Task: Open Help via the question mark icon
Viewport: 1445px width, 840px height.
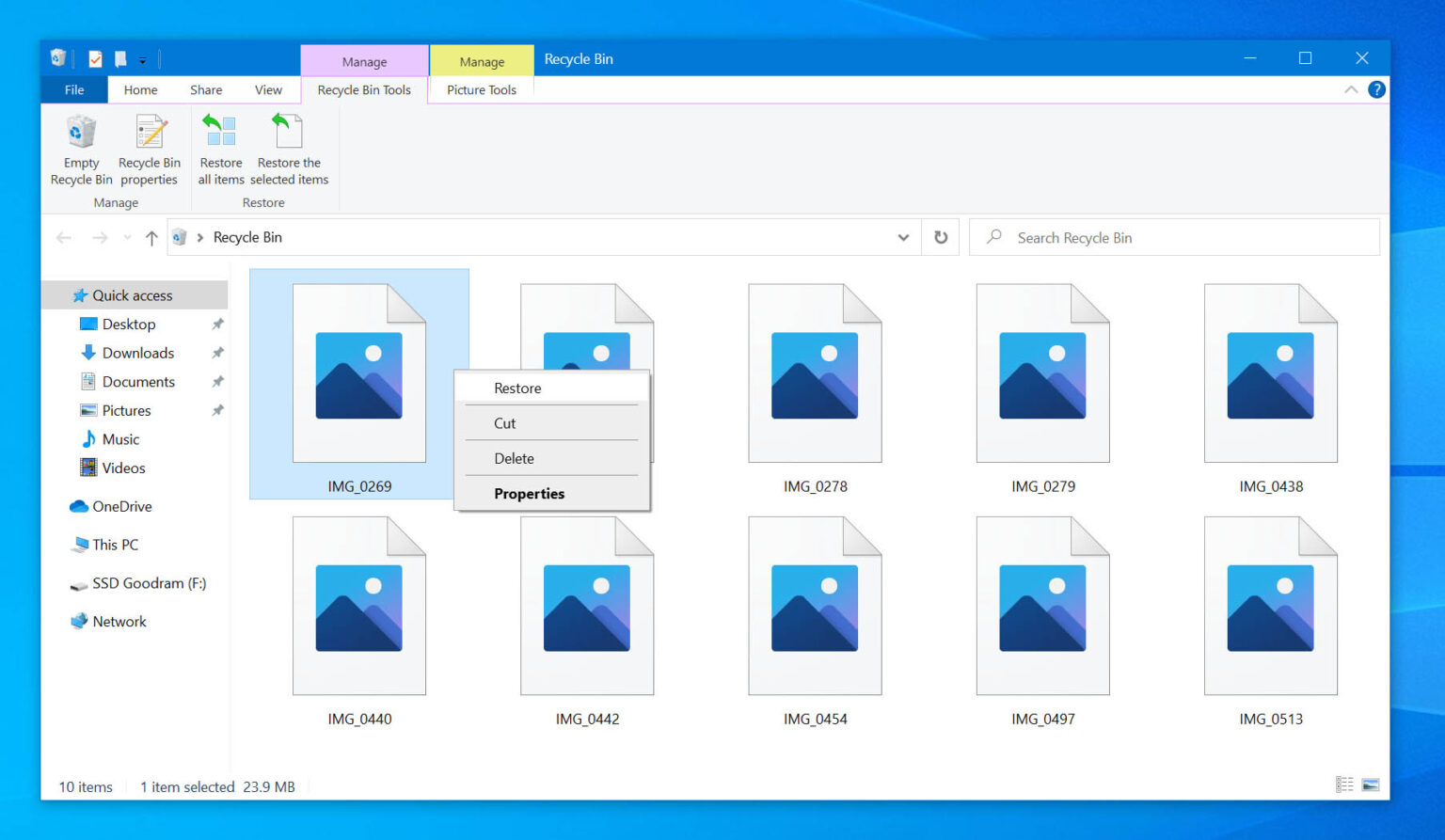Action: (1376, 89)
